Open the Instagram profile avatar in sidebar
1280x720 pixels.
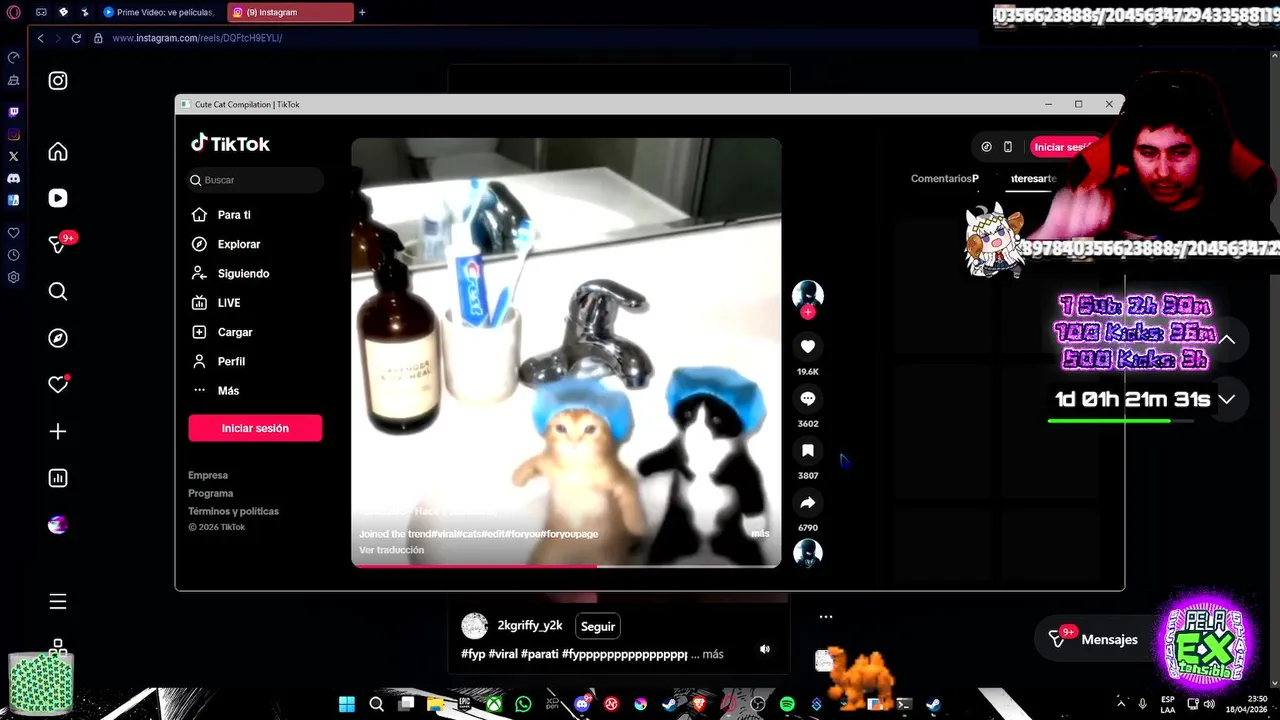(58, 524)
